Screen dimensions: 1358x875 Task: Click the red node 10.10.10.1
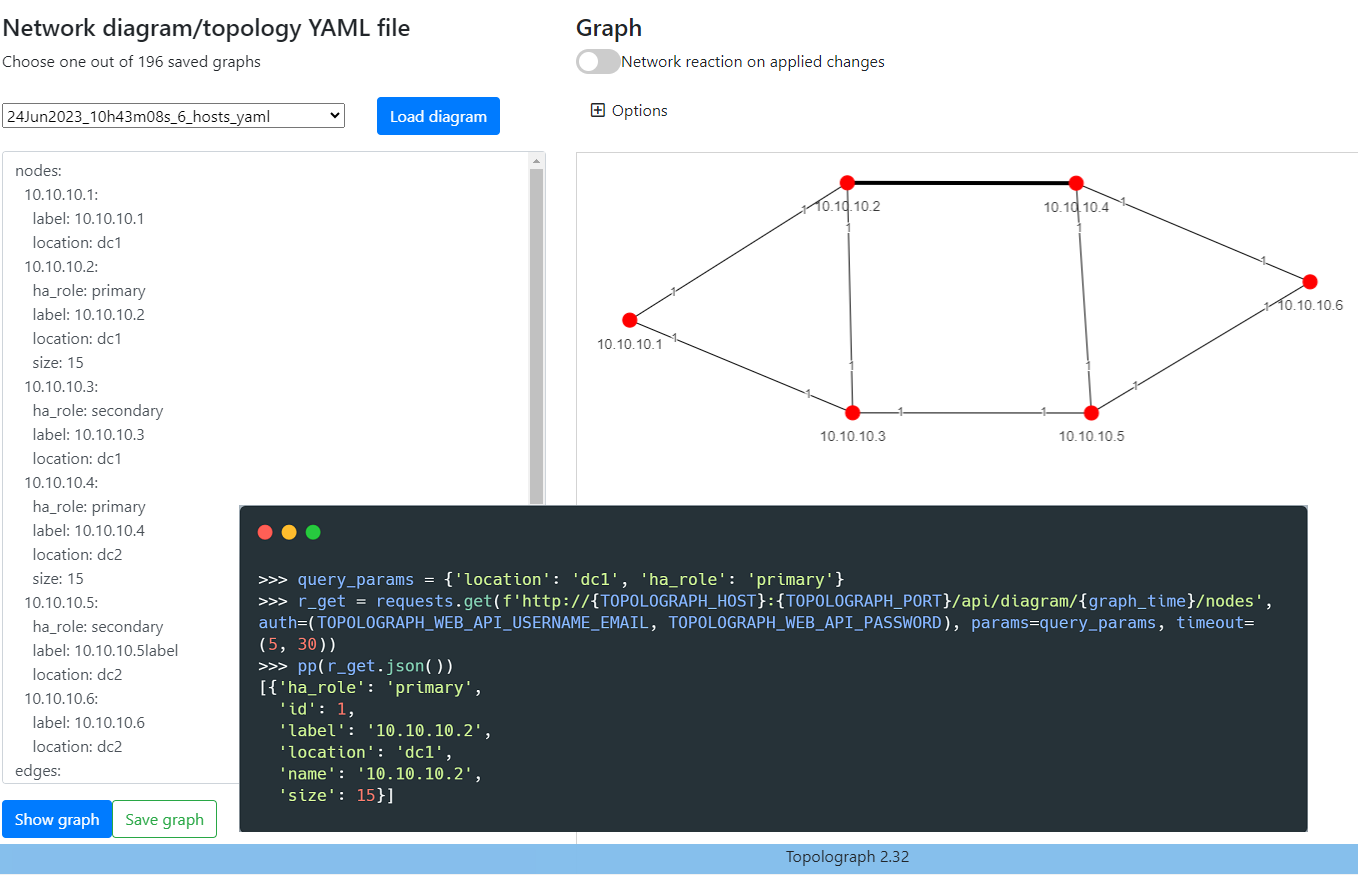(x=629, y=320)
